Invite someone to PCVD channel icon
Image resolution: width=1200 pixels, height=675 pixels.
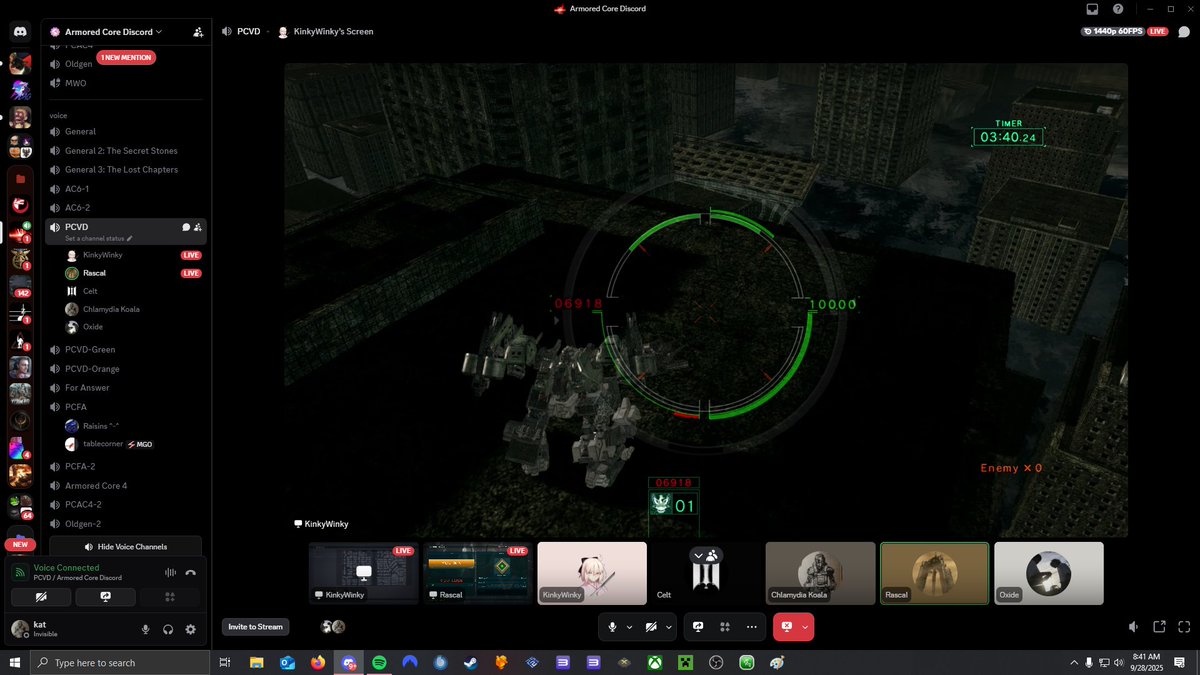199,227
